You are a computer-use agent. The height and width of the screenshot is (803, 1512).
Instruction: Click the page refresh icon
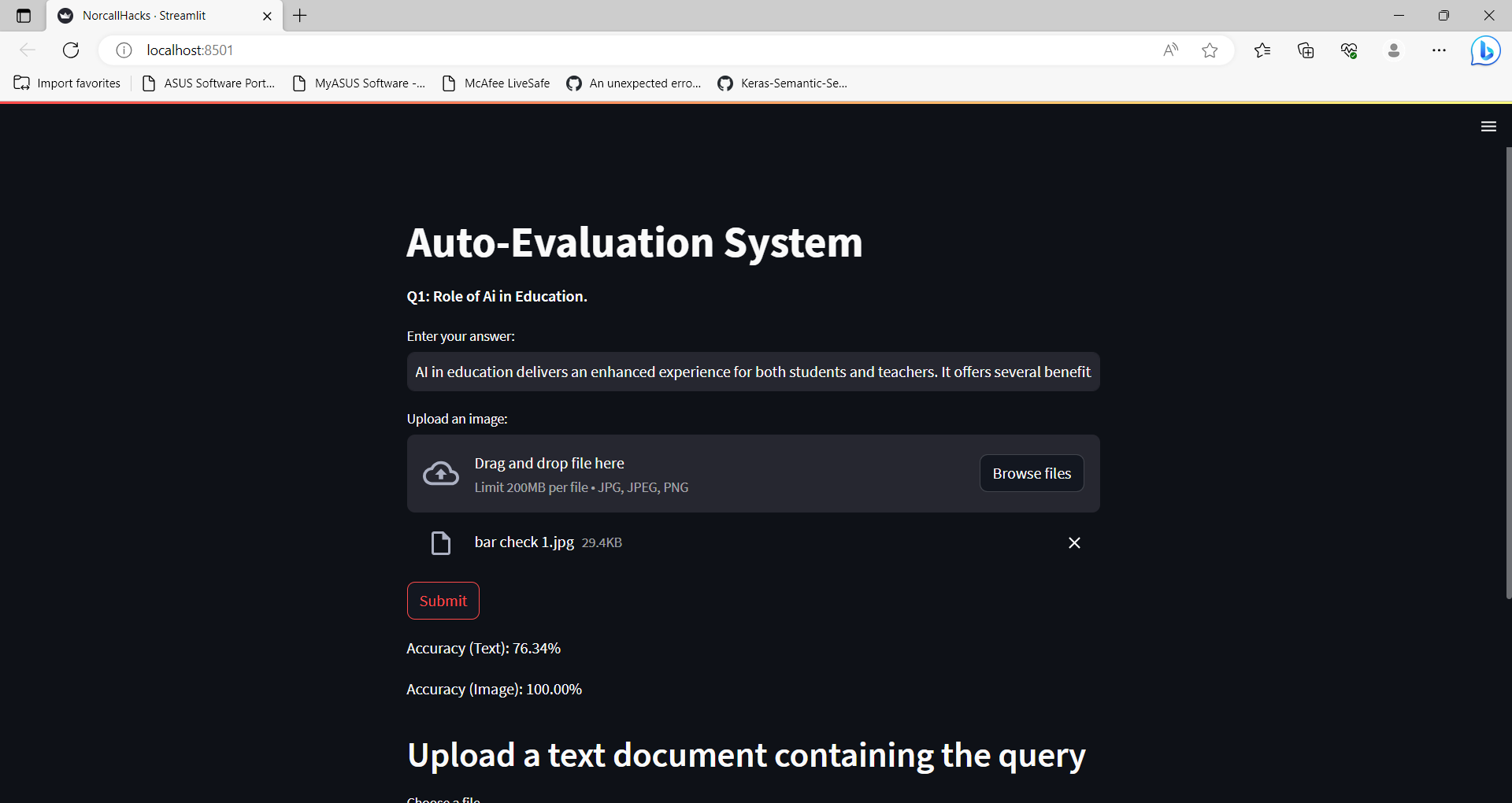(x=70, y=50)
